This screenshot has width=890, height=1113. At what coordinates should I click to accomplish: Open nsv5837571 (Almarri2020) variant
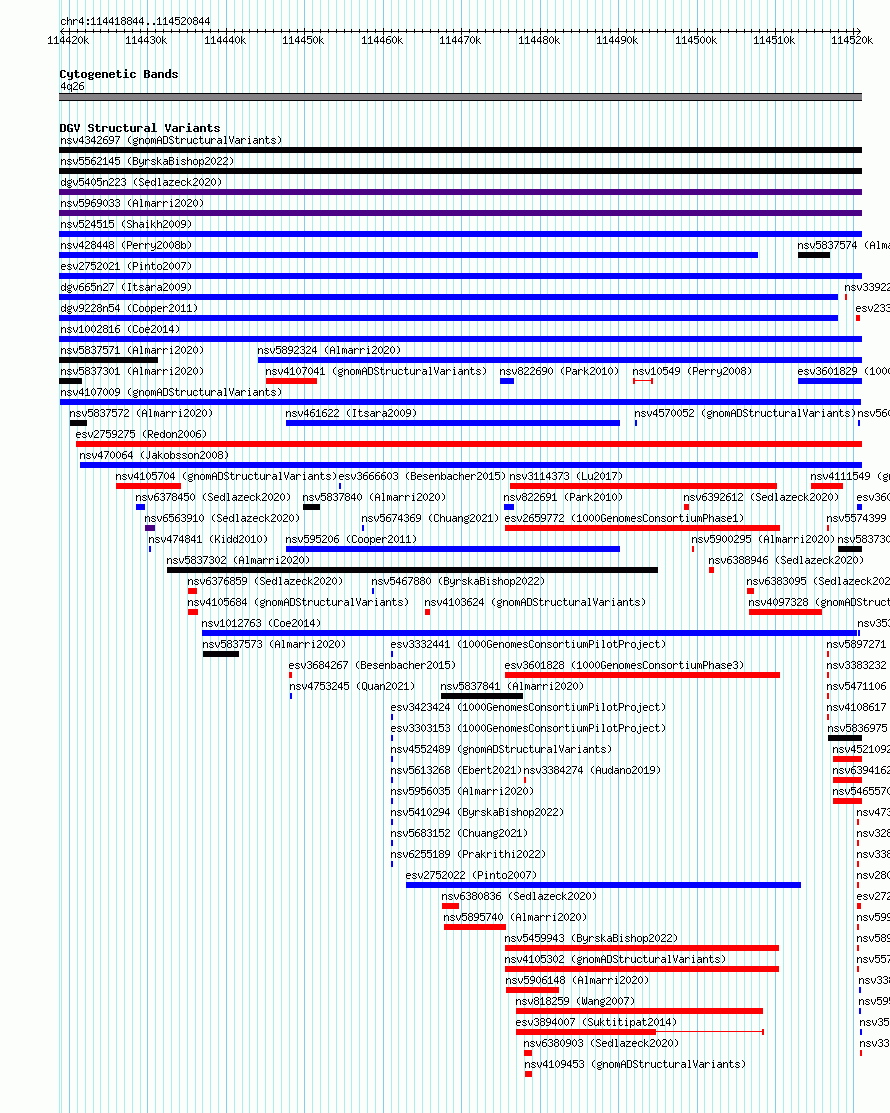[x=132, y=351]
